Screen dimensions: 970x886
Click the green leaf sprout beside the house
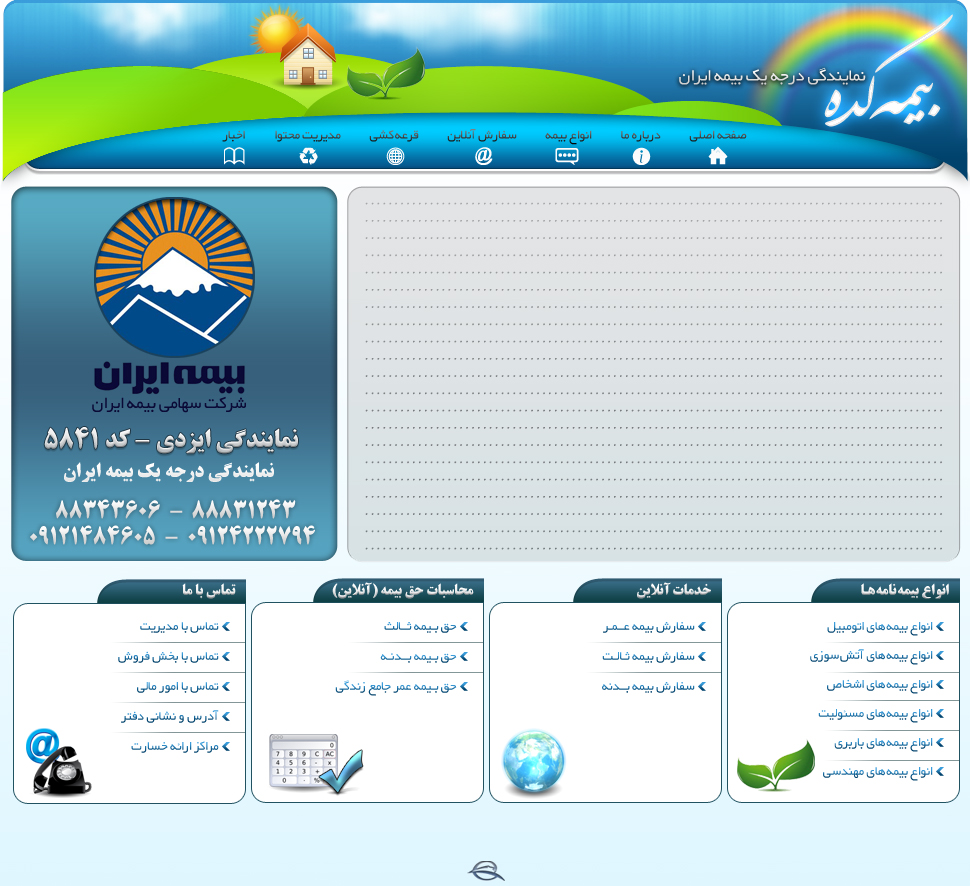pyautogui.click(x=386, y=75)
